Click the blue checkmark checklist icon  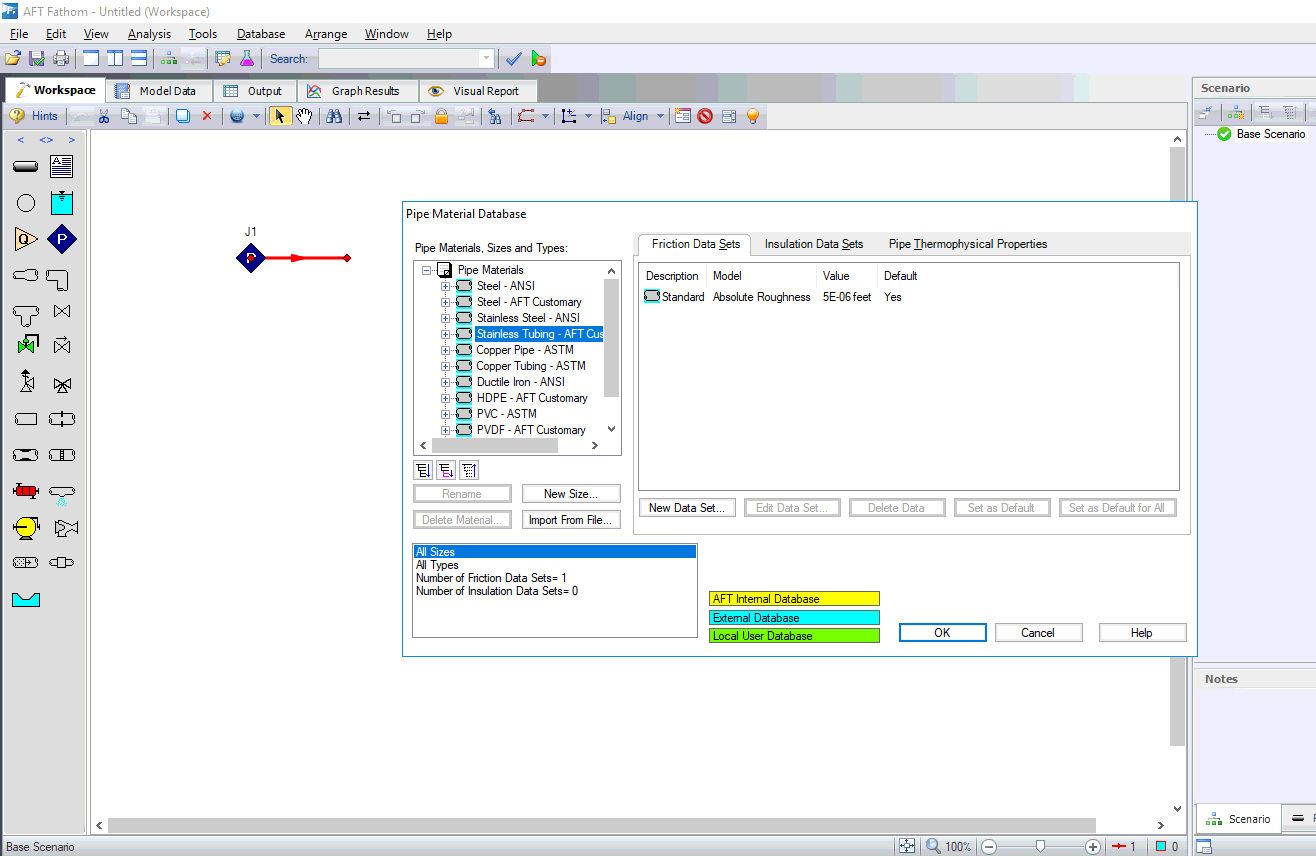point(514,59)
